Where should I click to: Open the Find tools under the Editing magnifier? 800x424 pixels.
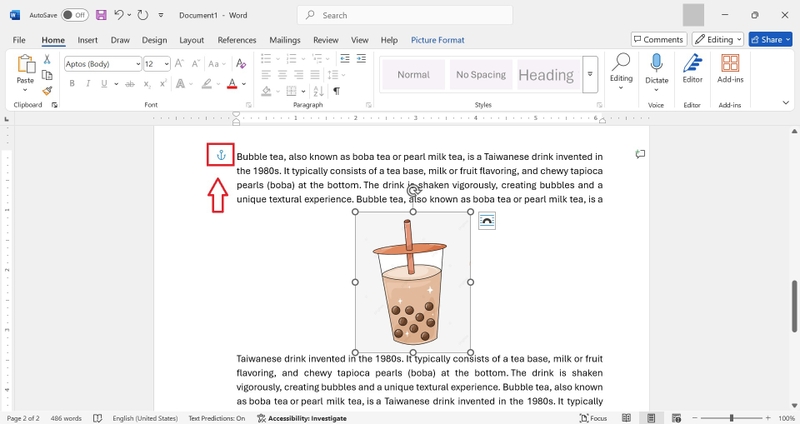(621, 71)
